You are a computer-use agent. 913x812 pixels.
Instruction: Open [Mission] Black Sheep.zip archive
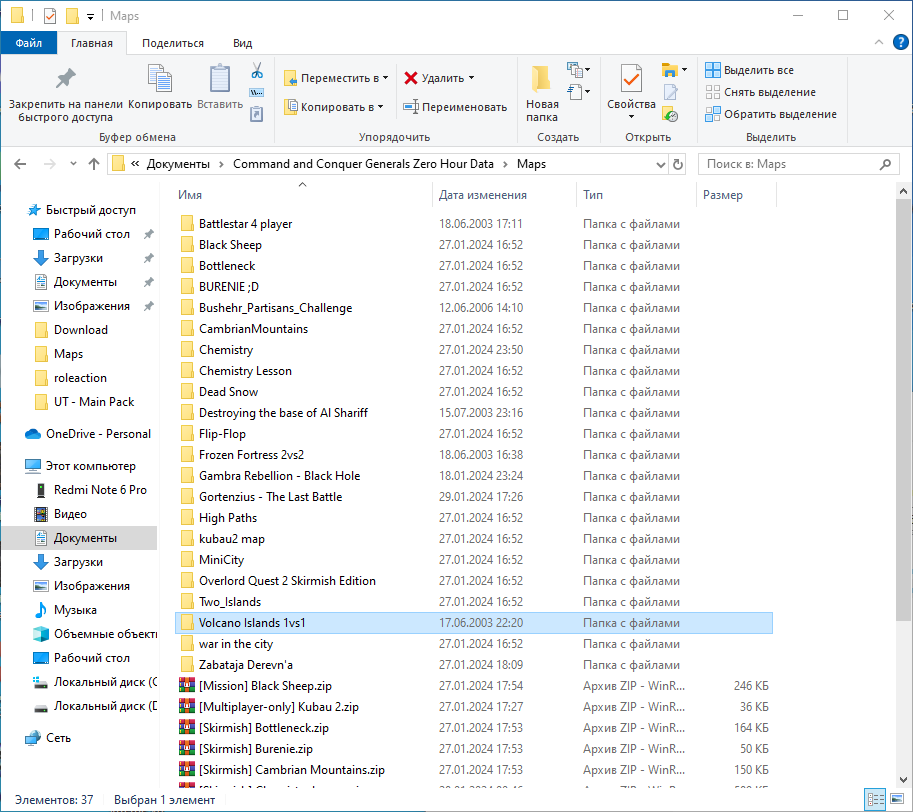click(x=265, y=686)
